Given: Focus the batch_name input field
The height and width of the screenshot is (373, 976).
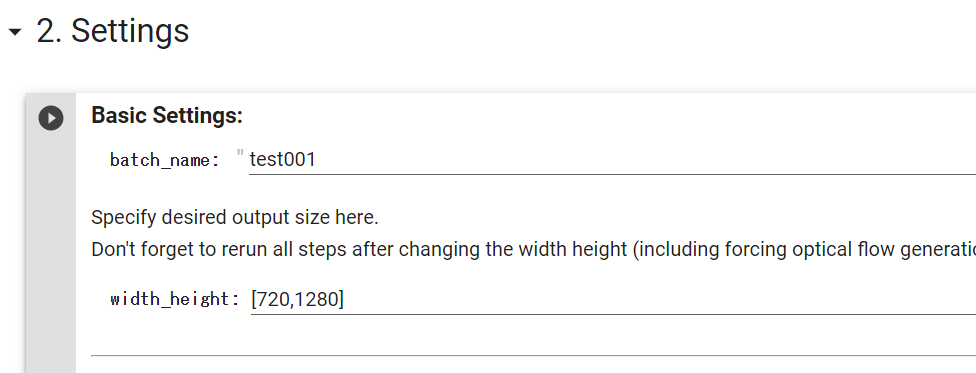Looking at the screenshot, I should pos(612,159).
